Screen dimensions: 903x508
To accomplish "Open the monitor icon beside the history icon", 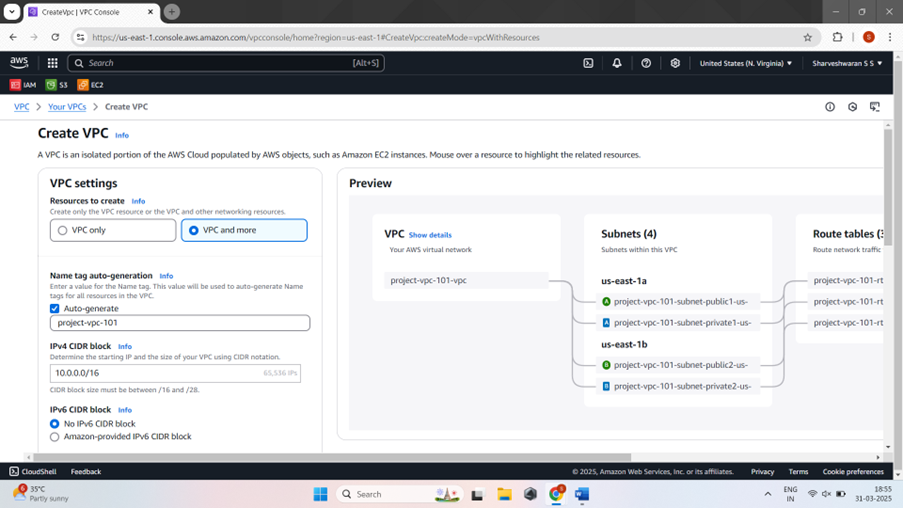I will click(x=875, y=107).
